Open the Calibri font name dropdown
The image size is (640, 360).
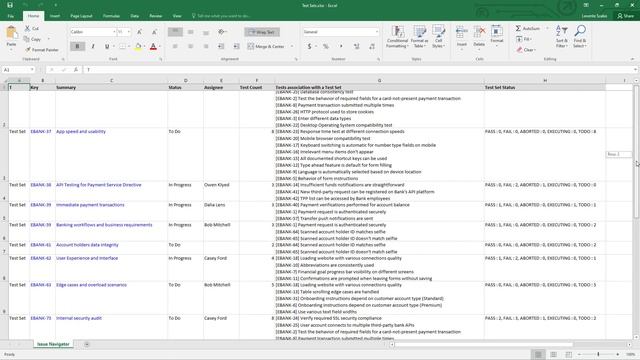click(114, 32)
